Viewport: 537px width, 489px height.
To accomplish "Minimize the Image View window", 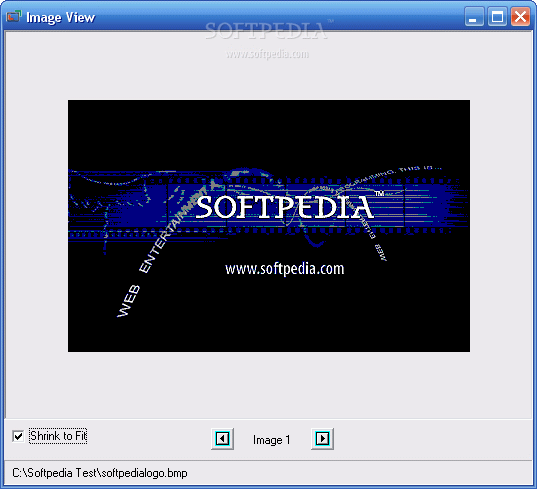I will click(x=474, y=16).
